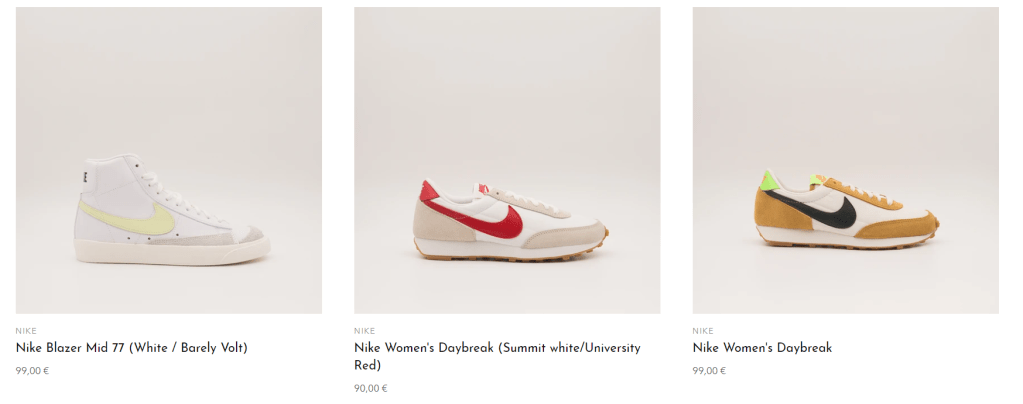Open Nike Women's Daybreak Summit white/University Red link
Viewport: 1023px width, 404px height.
pyautogui.click(x=497, y=356)
